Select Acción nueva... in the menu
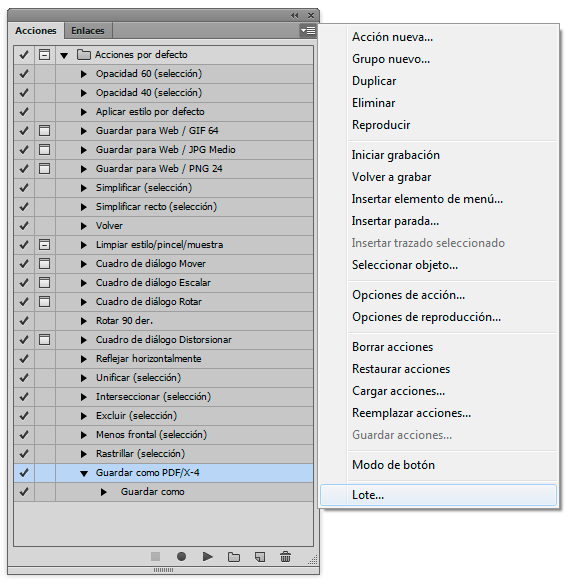This screenshot has width=570, height=588. pyautogui.click(x=392, y=37)
